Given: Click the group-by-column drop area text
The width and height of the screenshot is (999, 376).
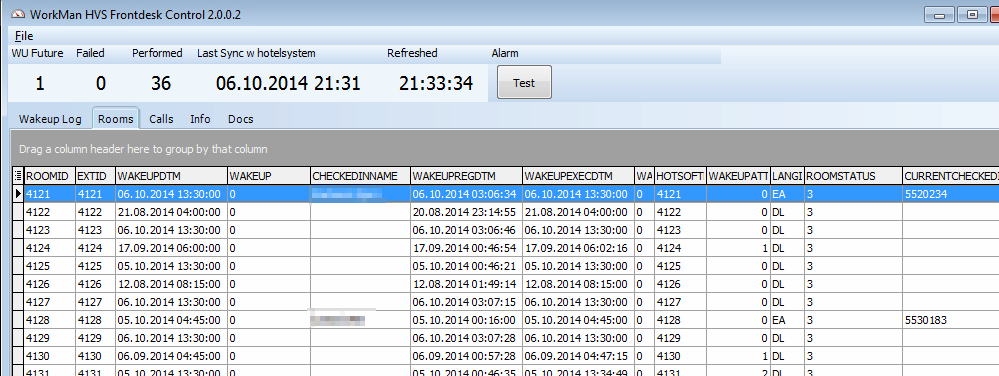Looking at the screenshot, I should pos(143,149).
